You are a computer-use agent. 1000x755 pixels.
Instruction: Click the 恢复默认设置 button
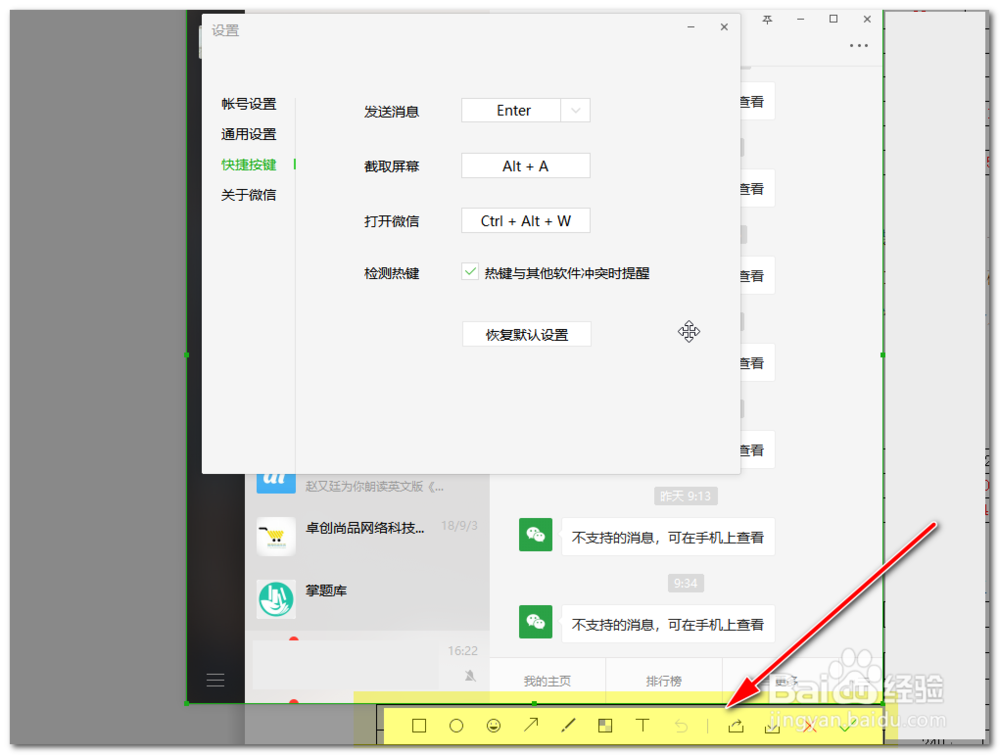coord(527,334)
